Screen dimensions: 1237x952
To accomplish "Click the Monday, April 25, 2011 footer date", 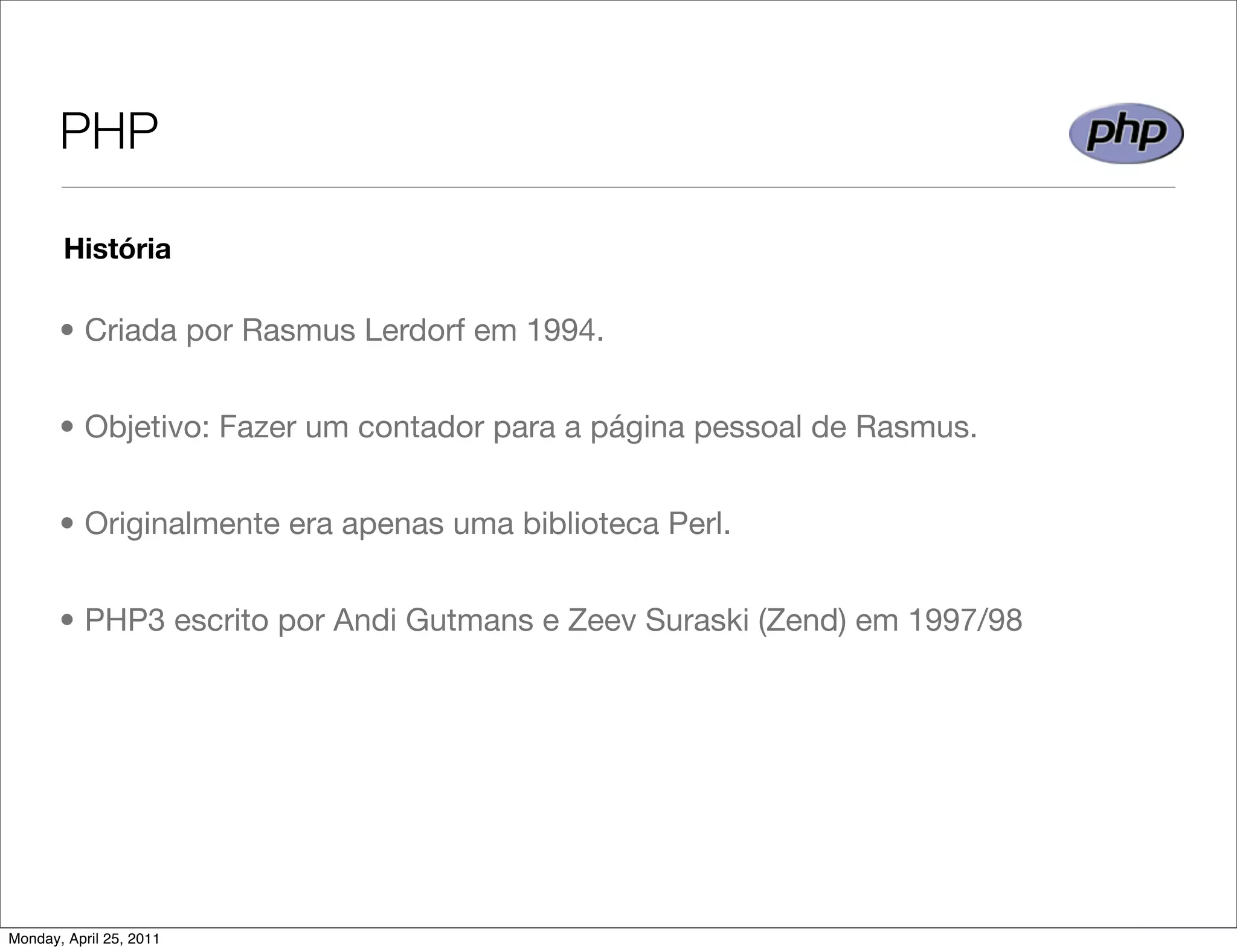I will point(83,939).
